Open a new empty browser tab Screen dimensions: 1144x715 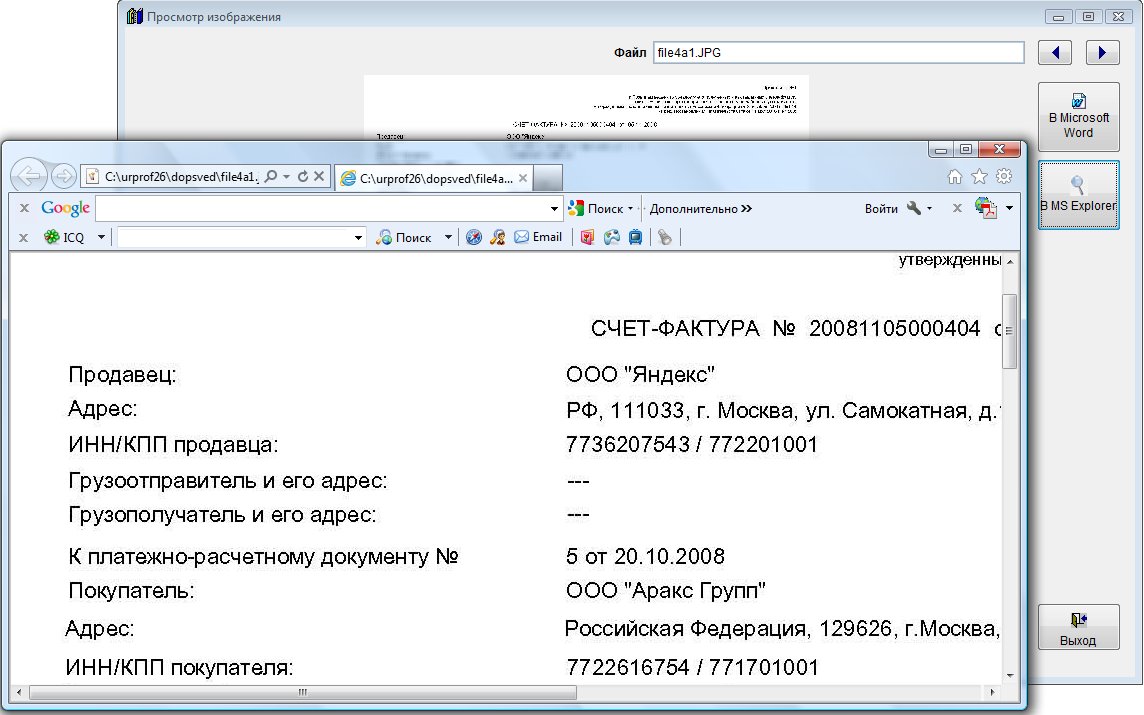coord(548,178)
